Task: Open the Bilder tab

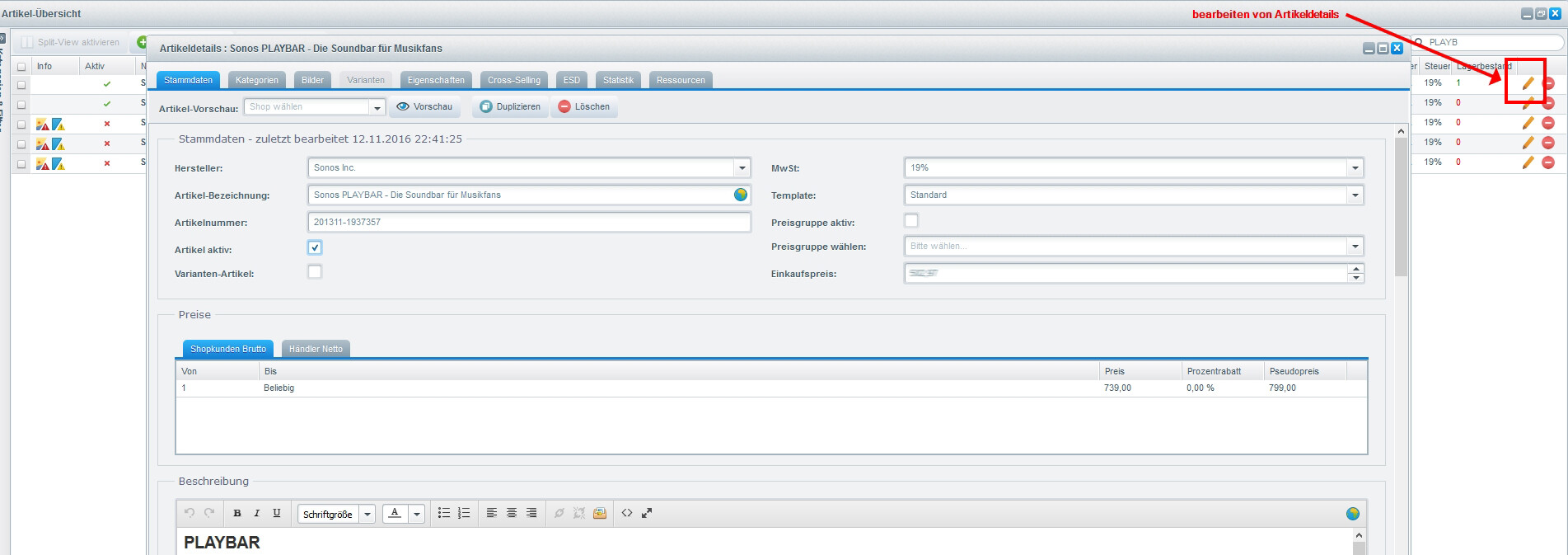Action: (312, 80)
